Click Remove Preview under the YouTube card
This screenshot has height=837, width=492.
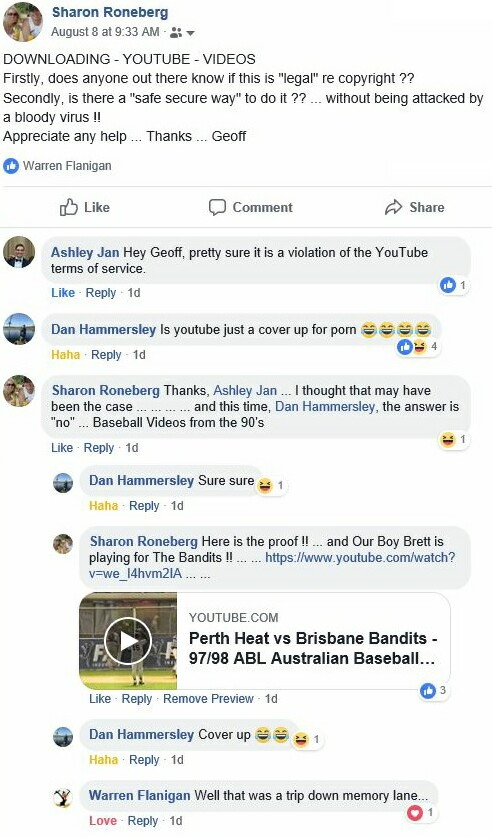208,699
